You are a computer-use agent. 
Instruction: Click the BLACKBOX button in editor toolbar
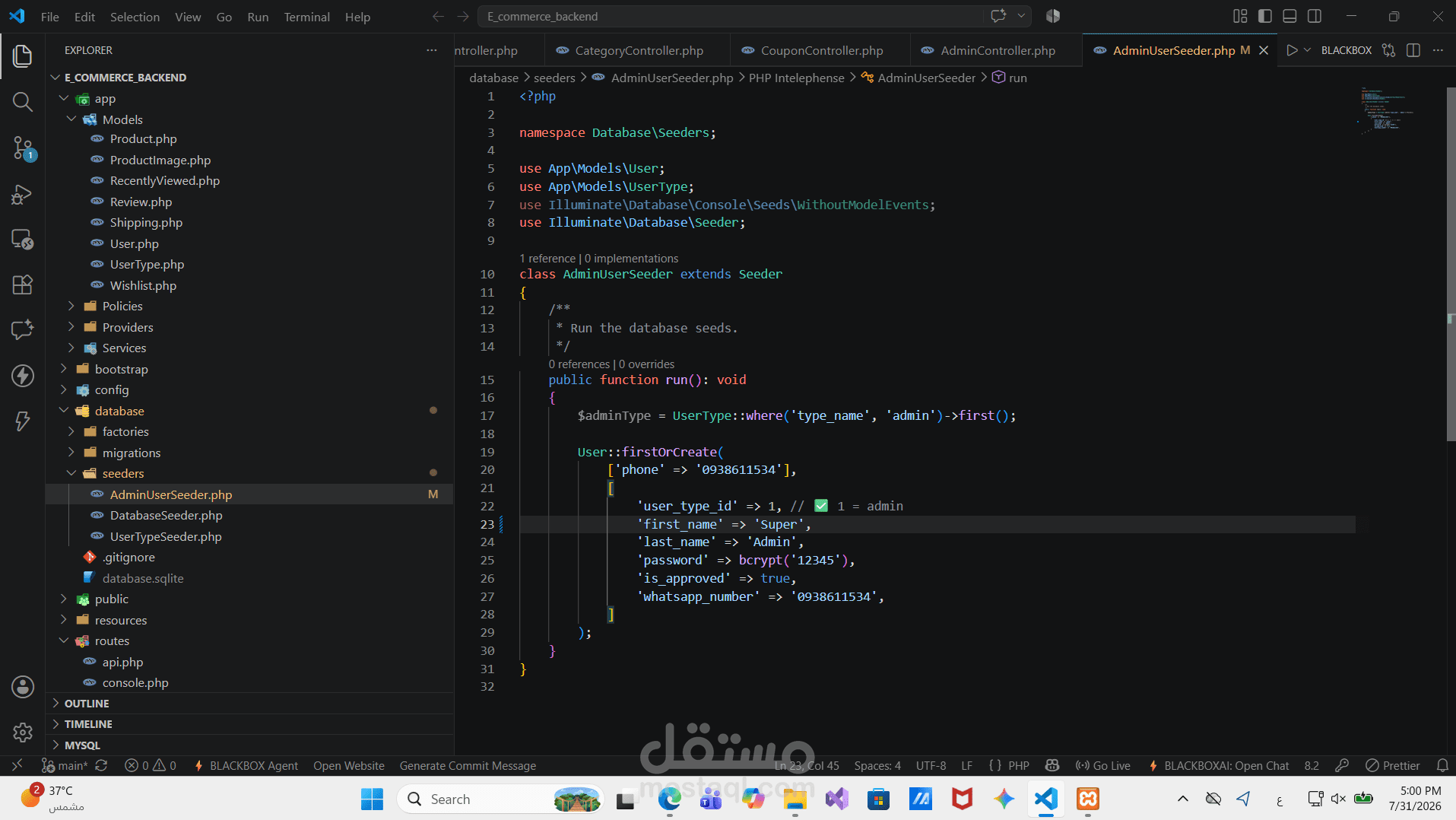coord(1347,50)
